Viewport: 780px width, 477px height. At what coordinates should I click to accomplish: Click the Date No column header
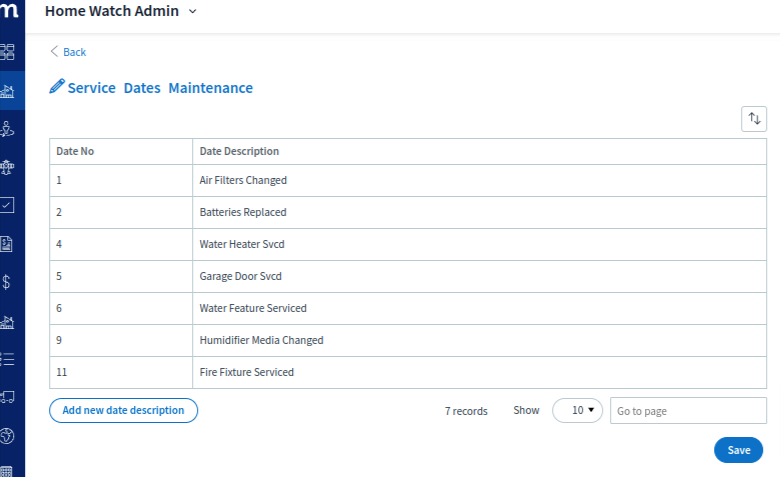pos(75,151)
